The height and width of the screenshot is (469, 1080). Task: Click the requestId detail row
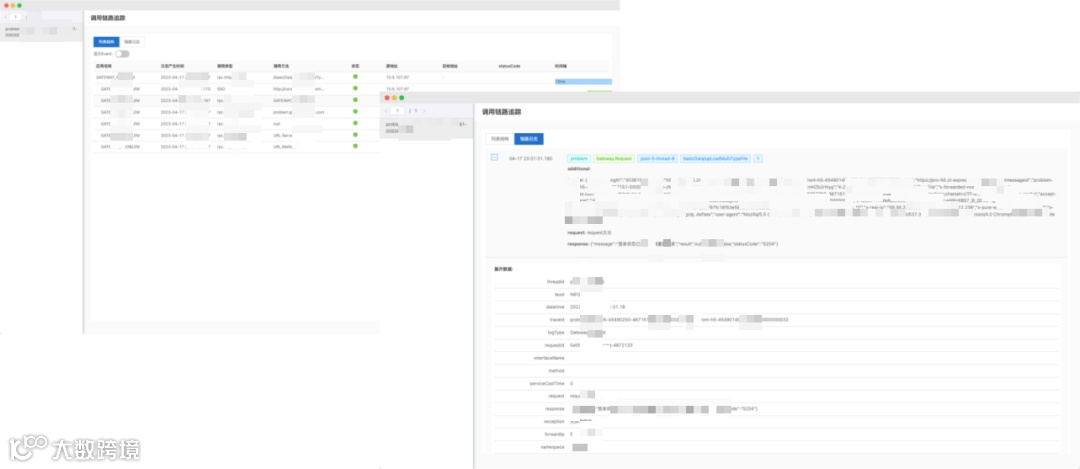pos(776,345)
